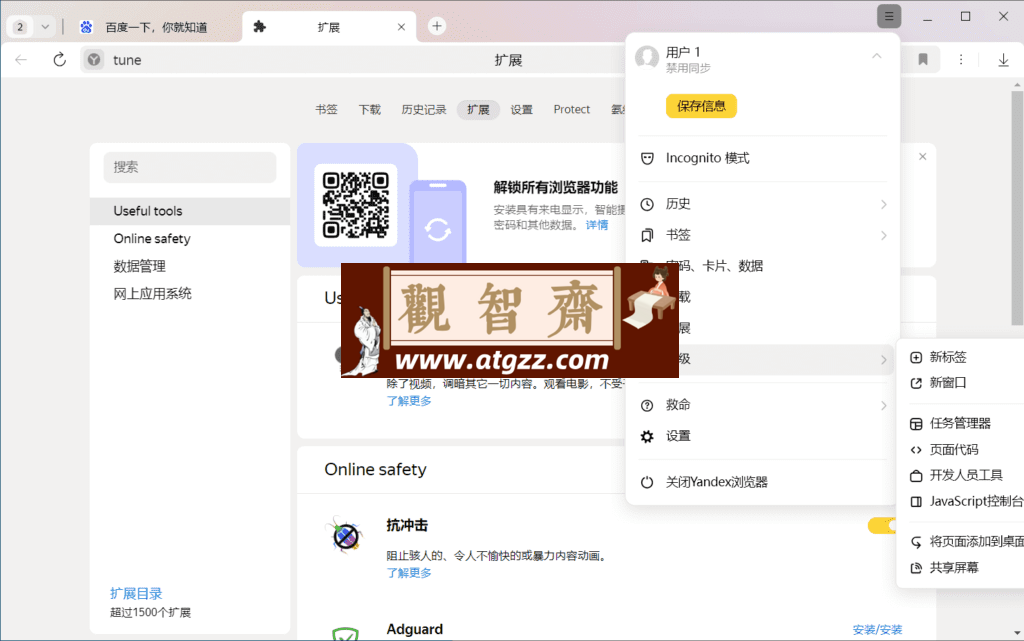This screenshot has height=641, width=1024.
Task: Go to the 历史记录 page tab
Action: (x=423, y=110)
